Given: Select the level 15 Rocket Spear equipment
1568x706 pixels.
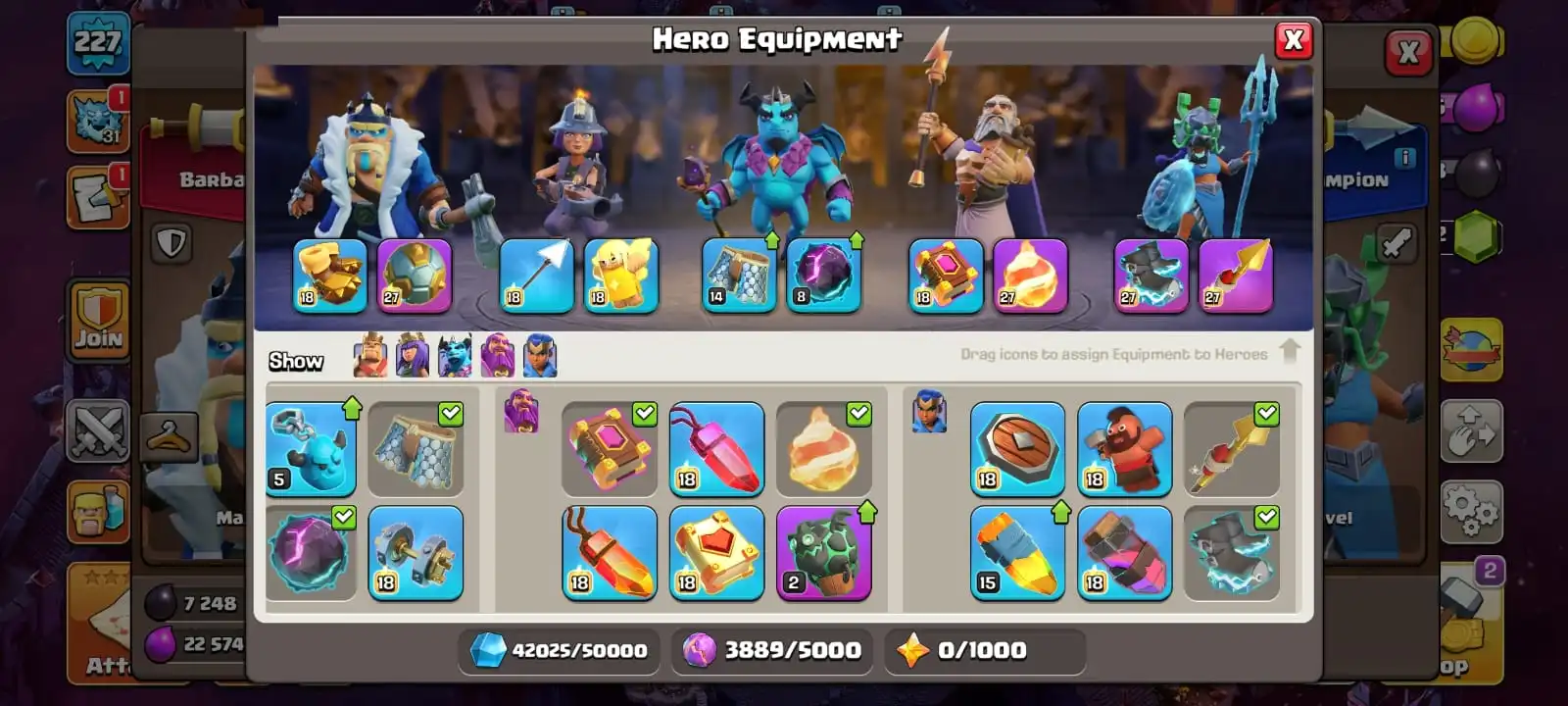Looking at the screenshot, I should 1017,552.
